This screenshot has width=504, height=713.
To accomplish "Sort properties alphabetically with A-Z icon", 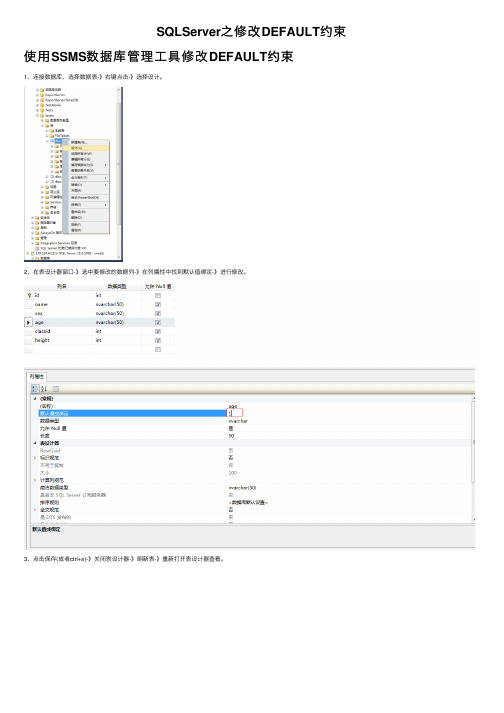I will click(44, 389).
